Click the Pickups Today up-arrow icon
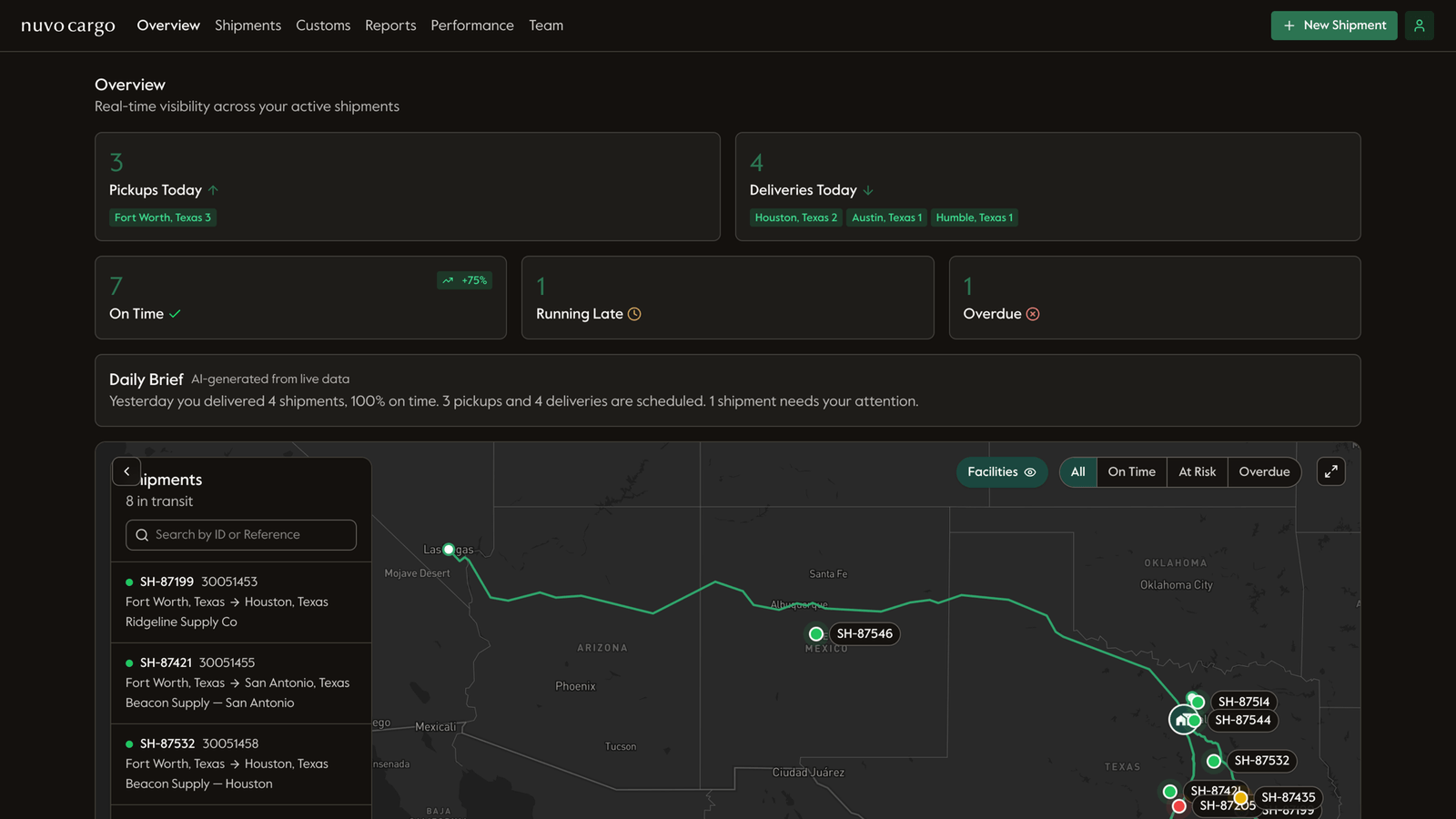The width and height of the screenshot is (1456, 819). 213,190
